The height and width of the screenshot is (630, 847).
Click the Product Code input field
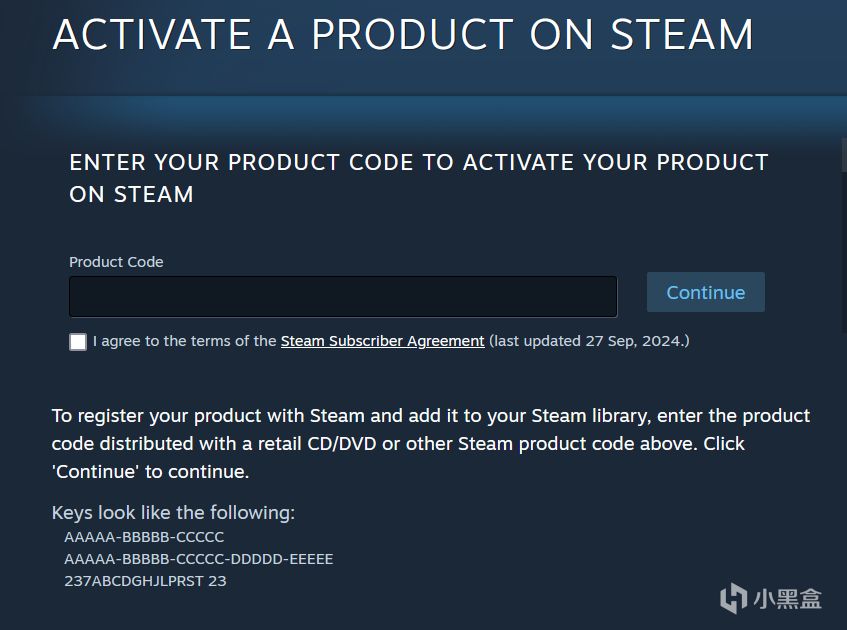click(x=343, y=297)
